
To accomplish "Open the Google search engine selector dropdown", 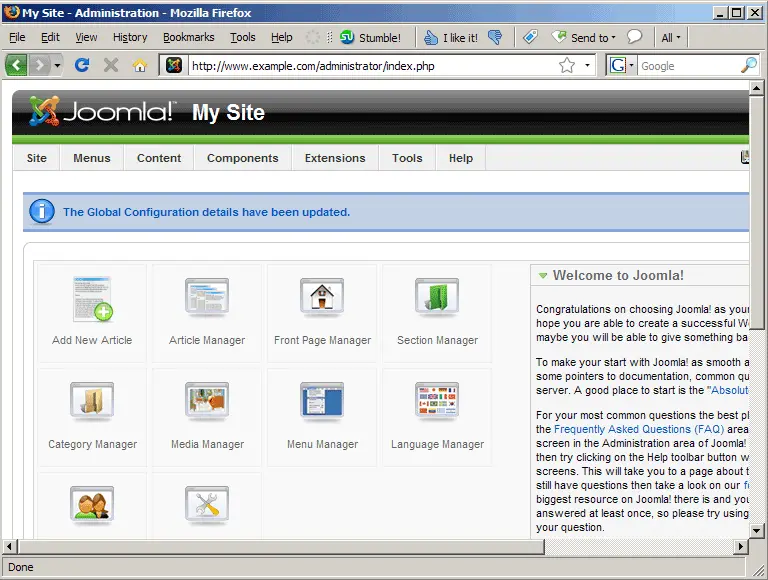I will click(x=622, y=65).
